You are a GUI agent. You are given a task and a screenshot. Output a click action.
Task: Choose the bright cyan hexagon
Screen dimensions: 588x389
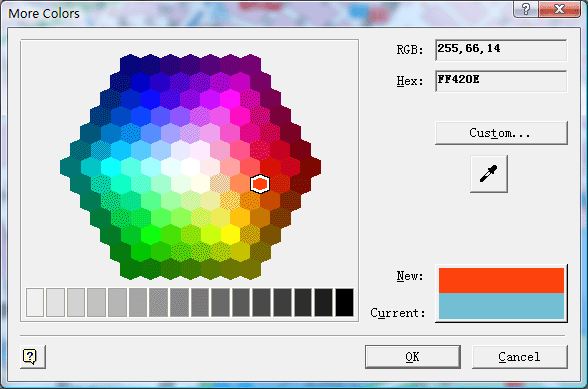(110, 167)
